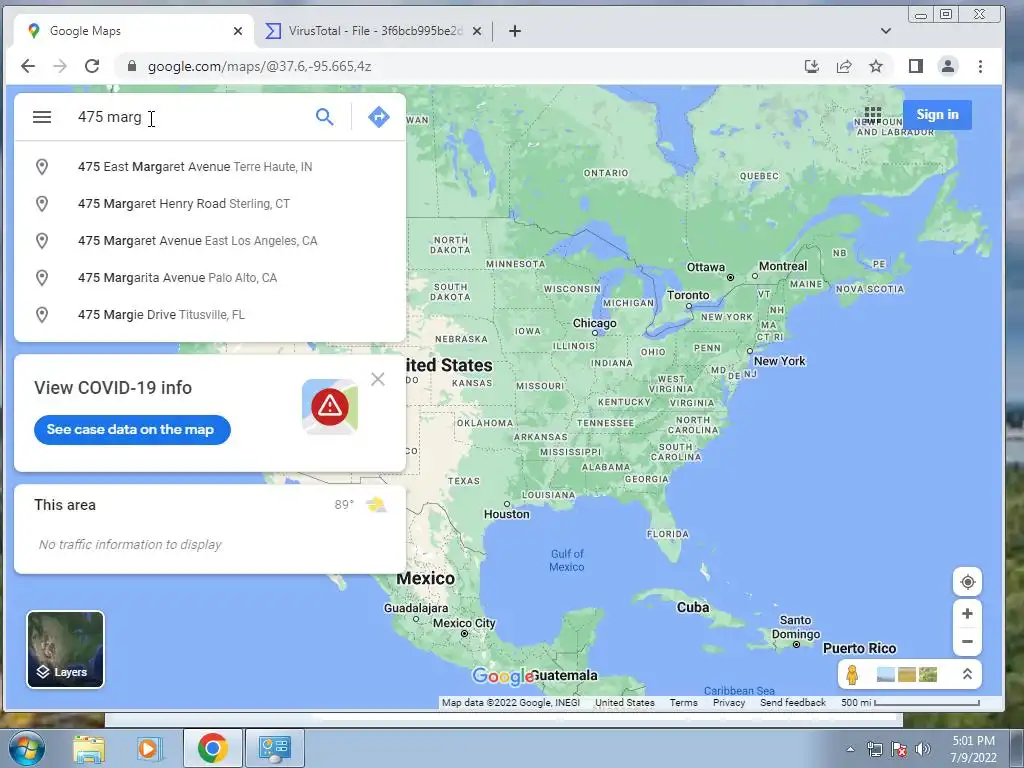Click the install app icon in address bar
Screen dimensions: 1024x768
click(x=812, y=66)
